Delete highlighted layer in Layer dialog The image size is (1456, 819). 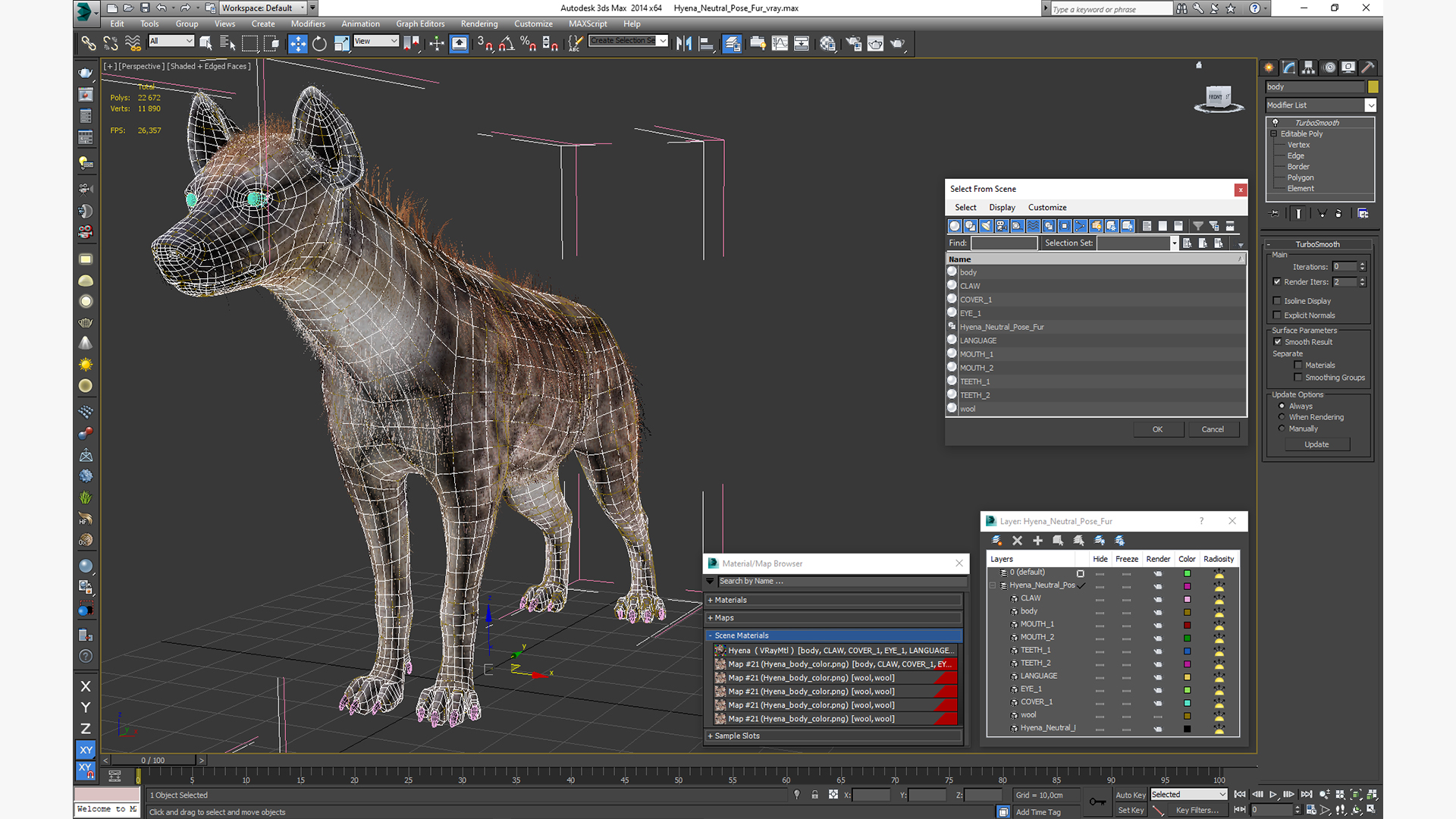[1017, 540]
